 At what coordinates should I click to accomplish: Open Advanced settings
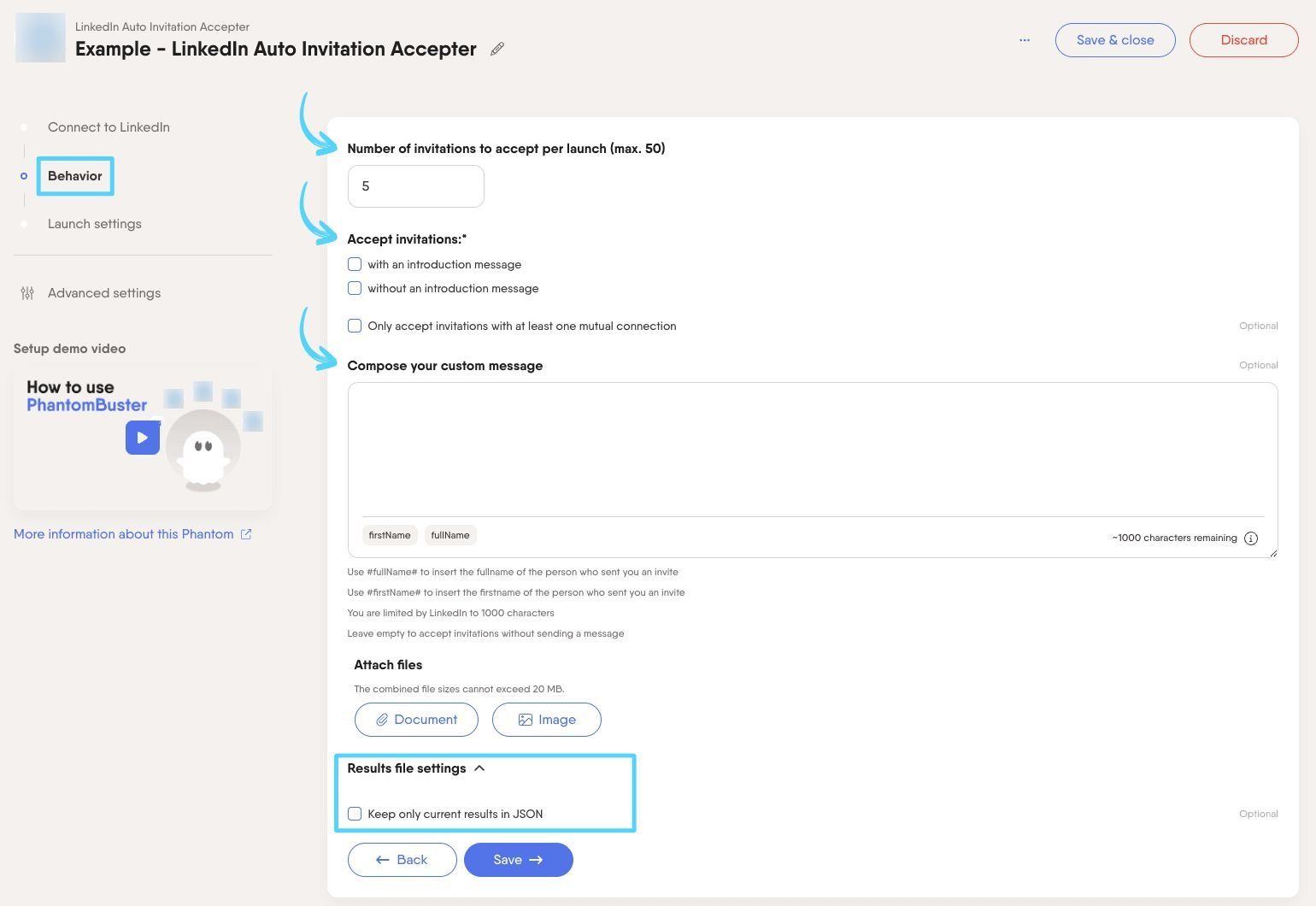point(104,293)
